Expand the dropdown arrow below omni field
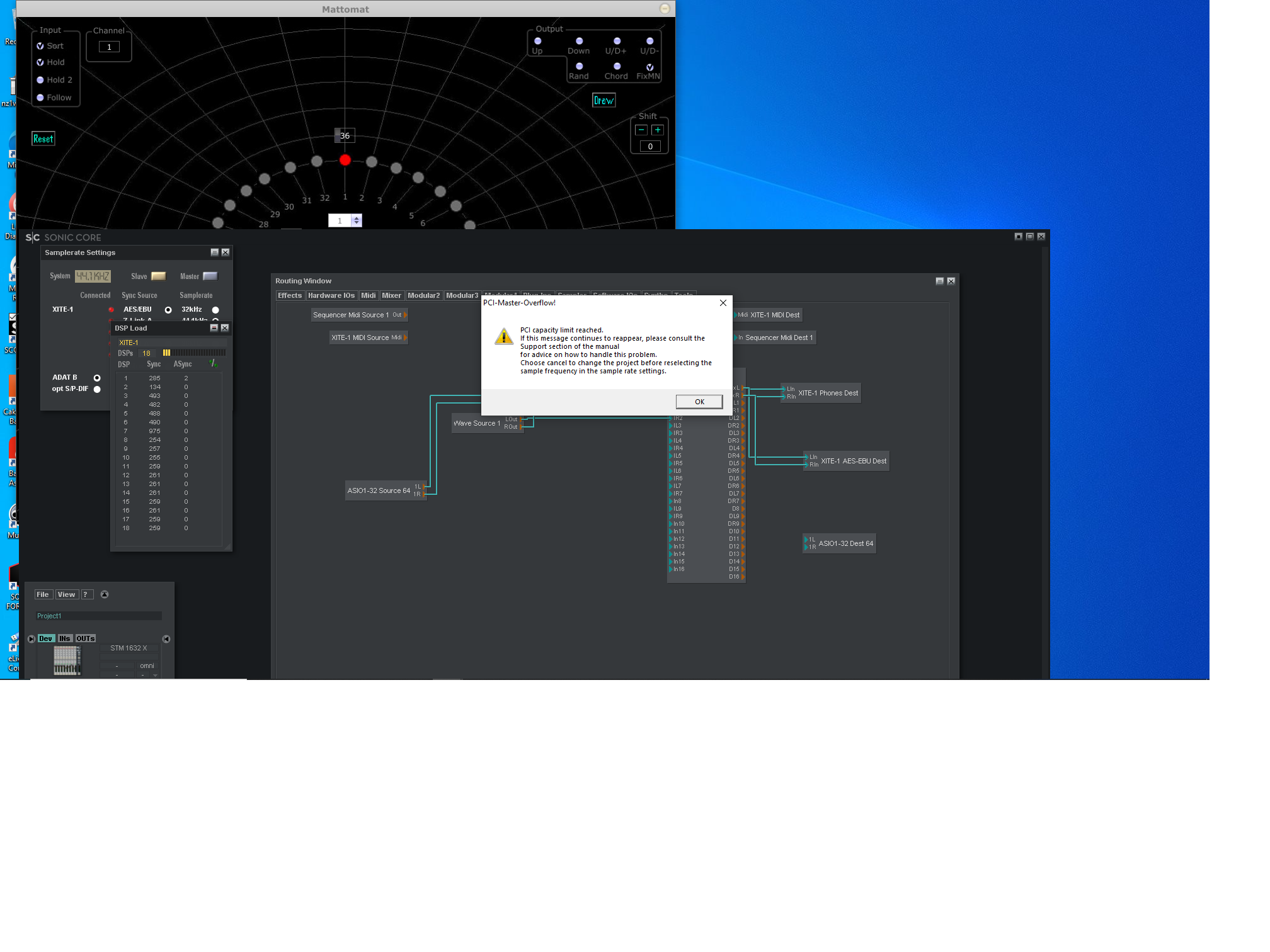This screenshot has height=952, width=1270. click(155, 675)
